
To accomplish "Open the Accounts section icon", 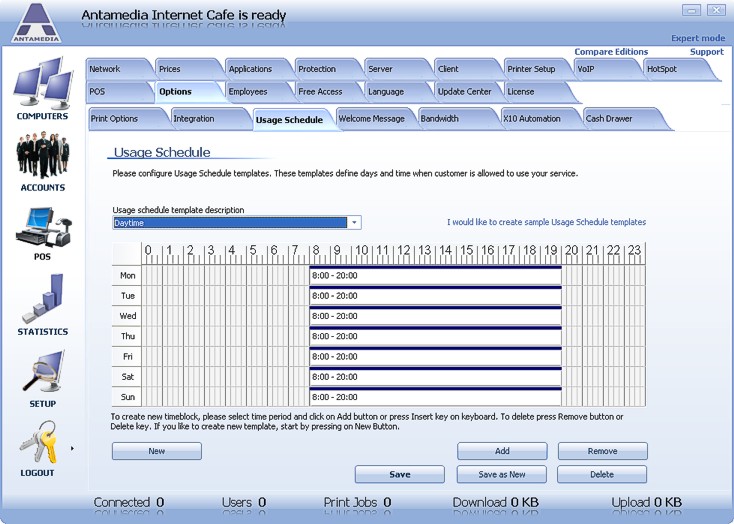I will [43, 155].
